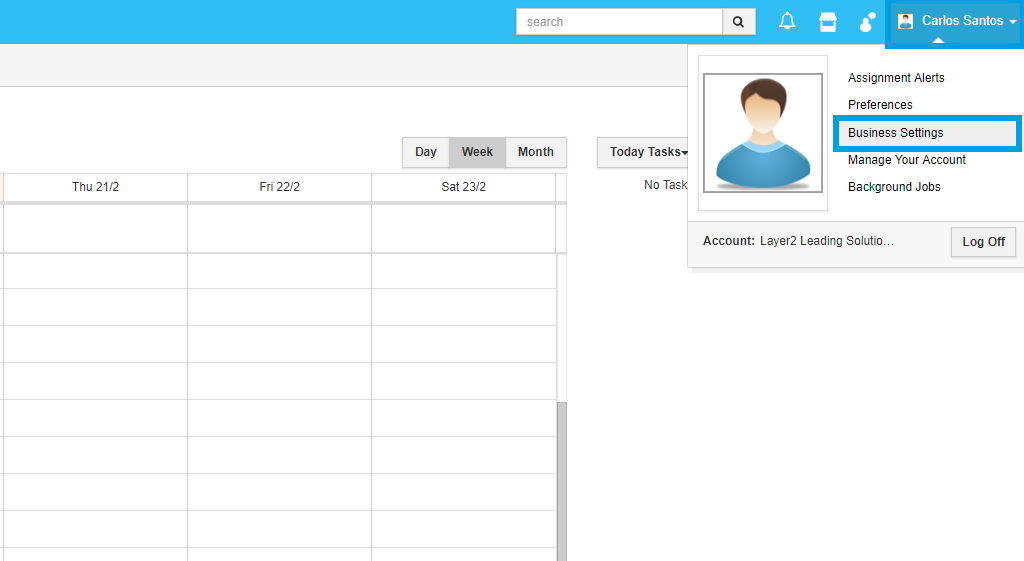Collapse the Carlos Santos user menu
The image size is (1024, 561).
click(956, 21)
